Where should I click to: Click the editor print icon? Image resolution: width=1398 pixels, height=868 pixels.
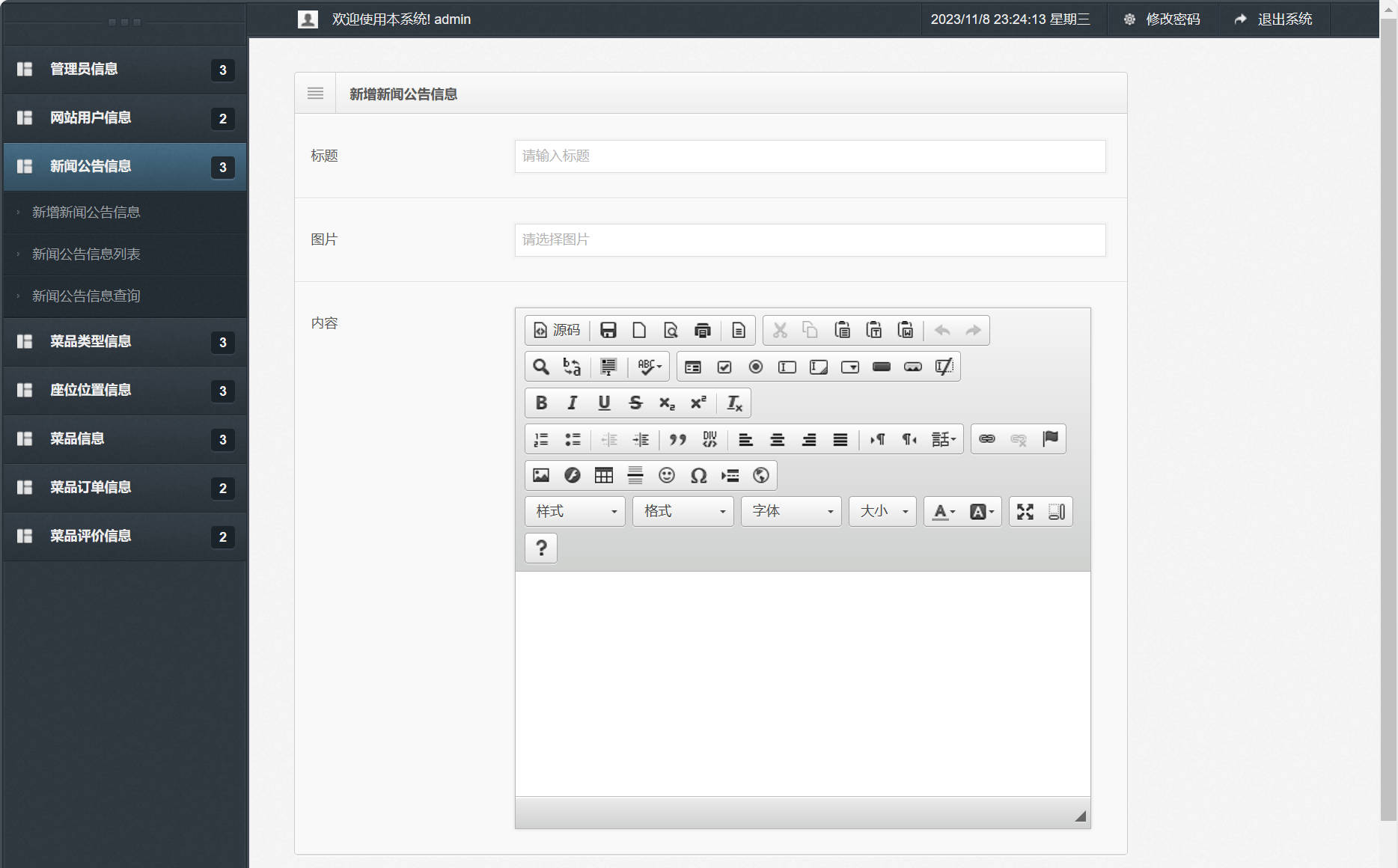click(x=702, y=331)
